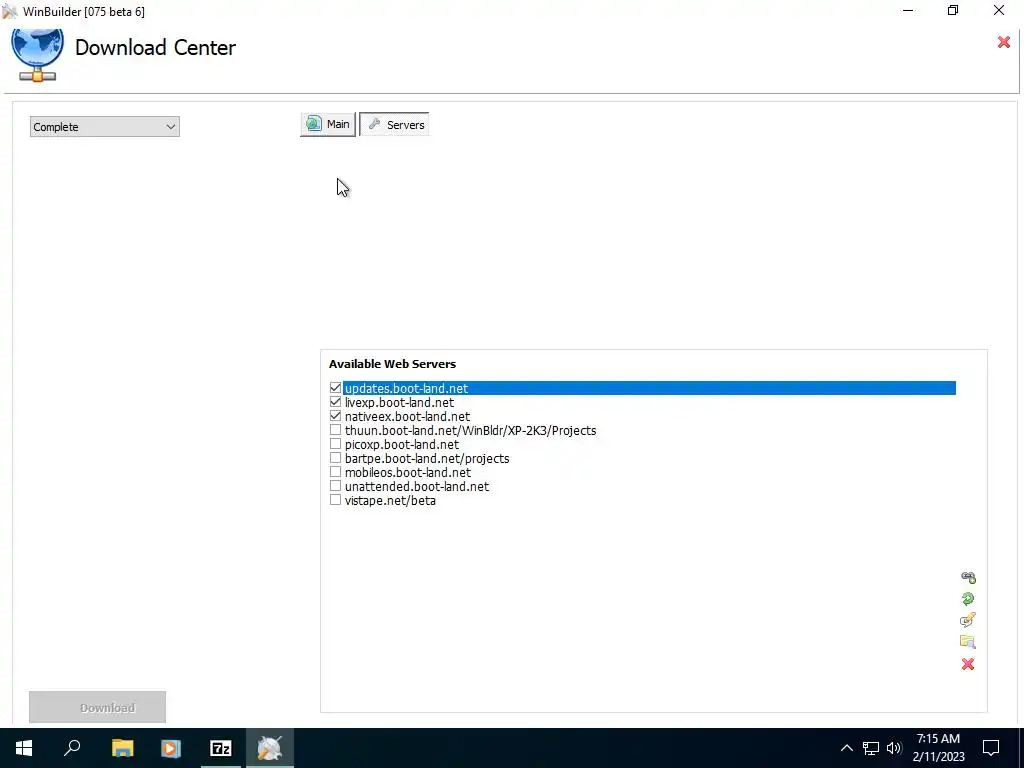Uncheck nativeex.boot-land.net server
The image size is (1024, 768).
(336, 416)
